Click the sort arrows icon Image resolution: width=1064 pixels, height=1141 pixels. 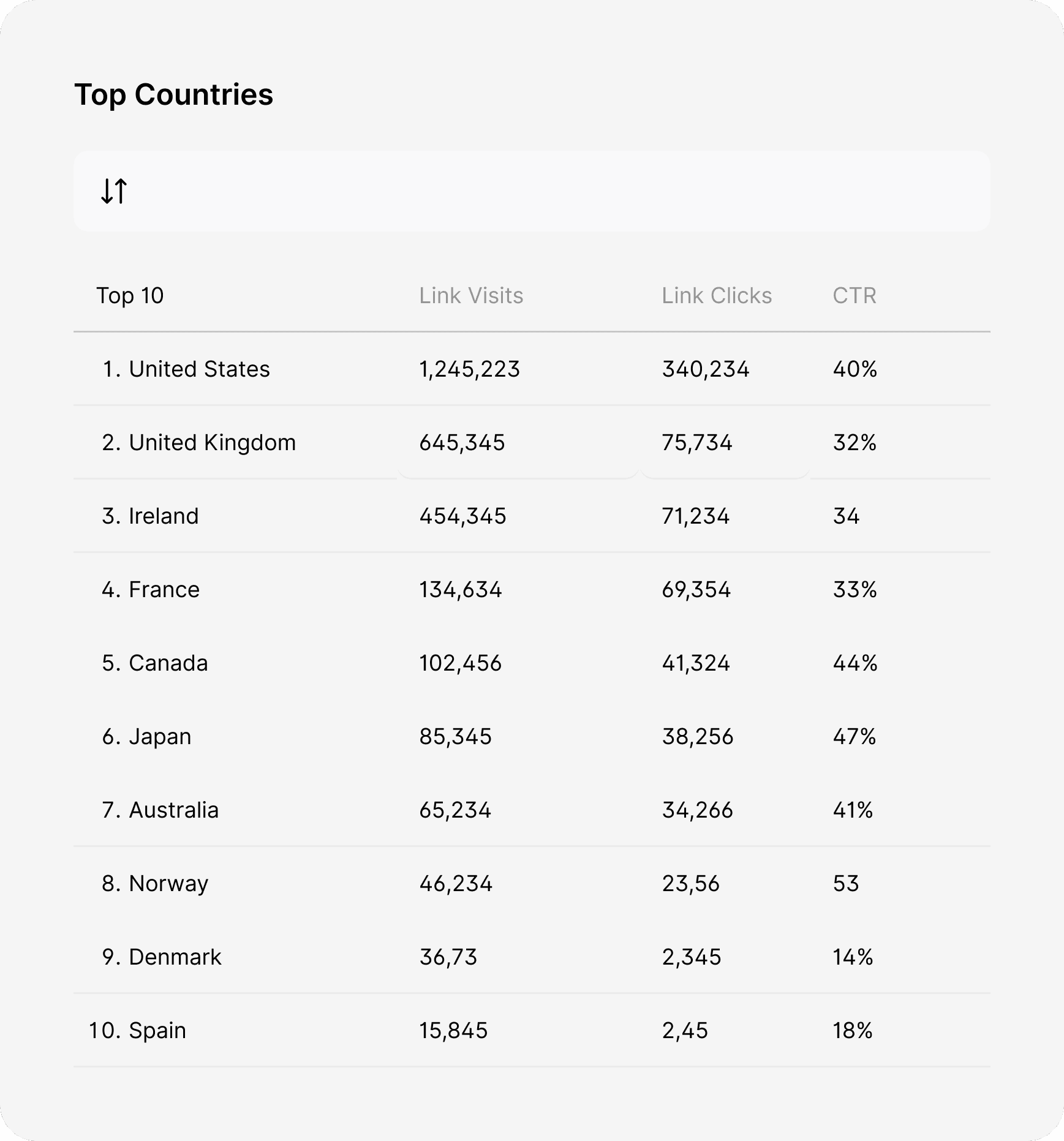coord(114,191)
